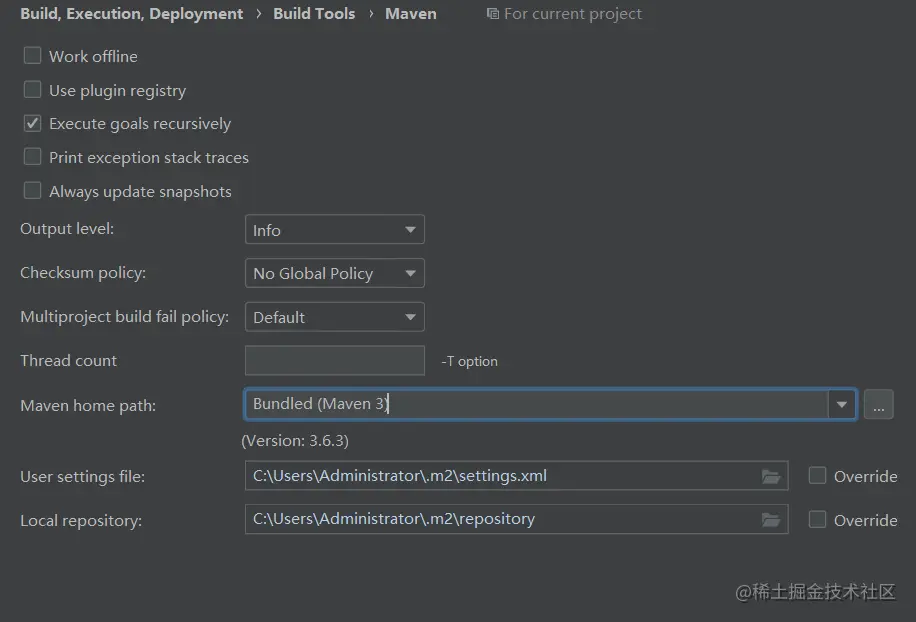Open the Output level dropdown
Viewport: 916px width, 622px height.
coord(334,230)
